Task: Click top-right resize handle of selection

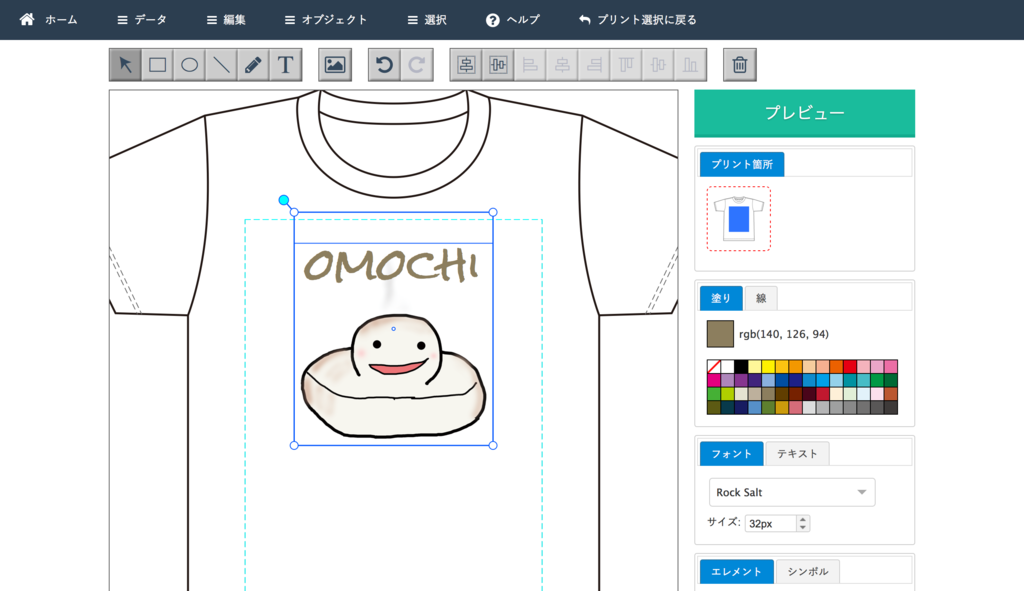Action: click(493, 212)
